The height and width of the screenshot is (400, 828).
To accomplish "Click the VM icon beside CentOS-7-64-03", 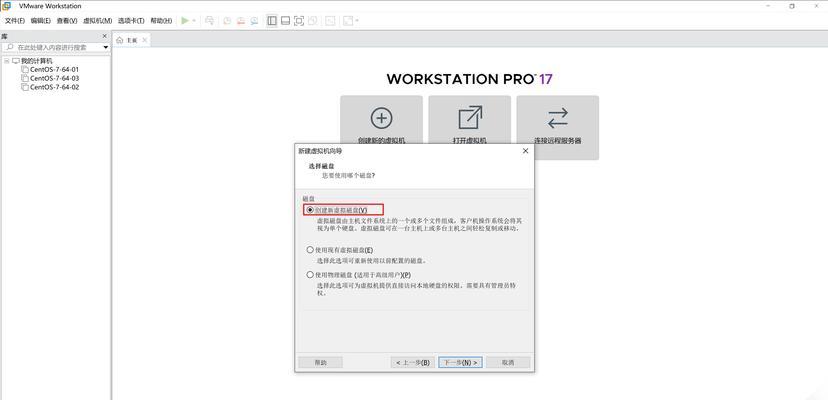I will click(25, 78).
